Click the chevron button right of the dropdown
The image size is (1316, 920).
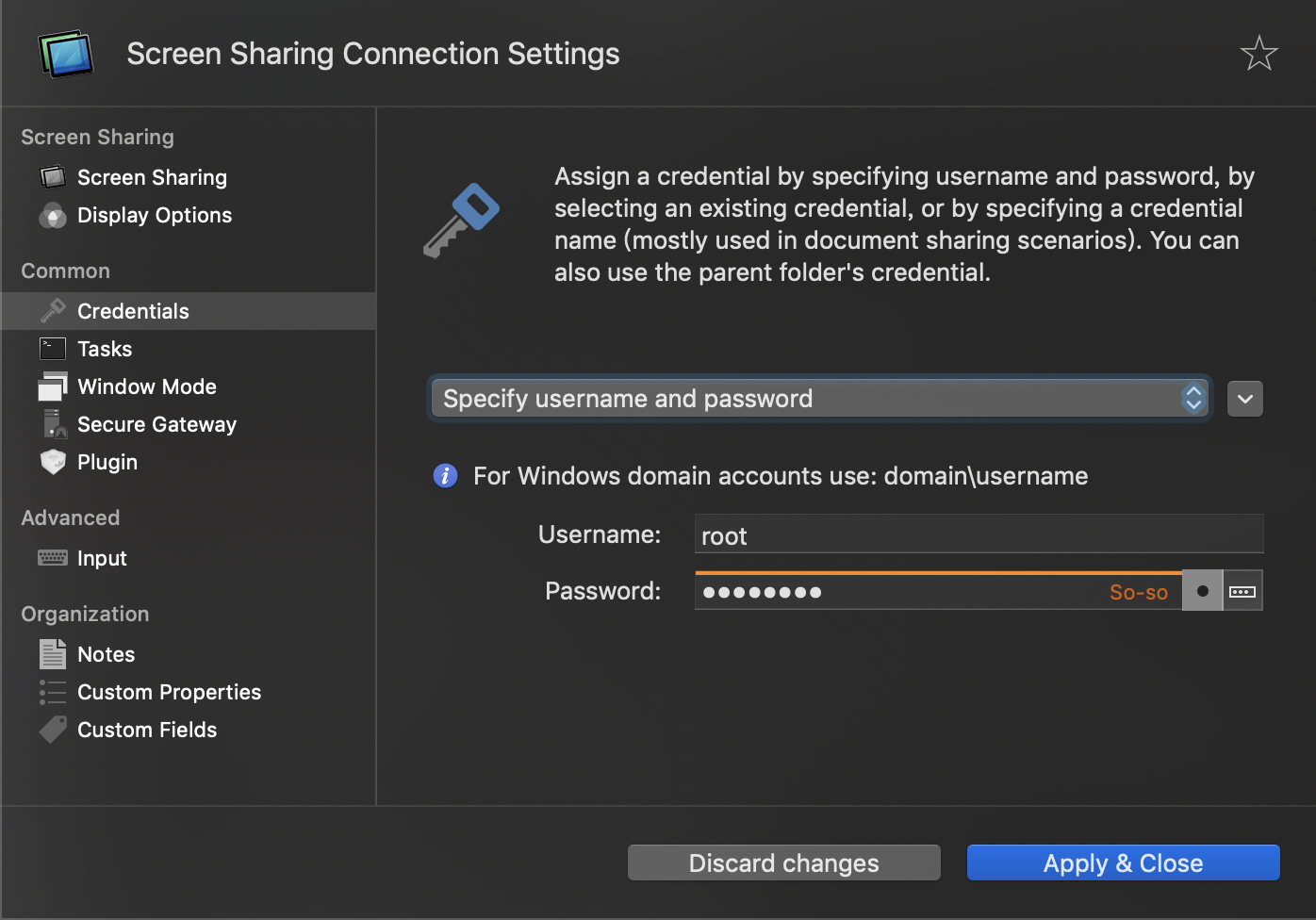tap(1244, 398)
